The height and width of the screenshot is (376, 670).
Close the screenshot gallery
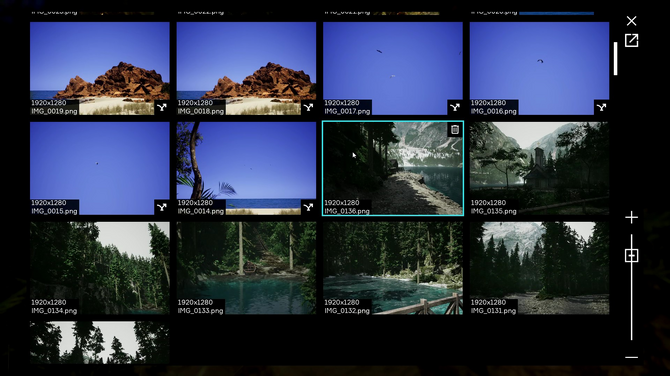631,21
